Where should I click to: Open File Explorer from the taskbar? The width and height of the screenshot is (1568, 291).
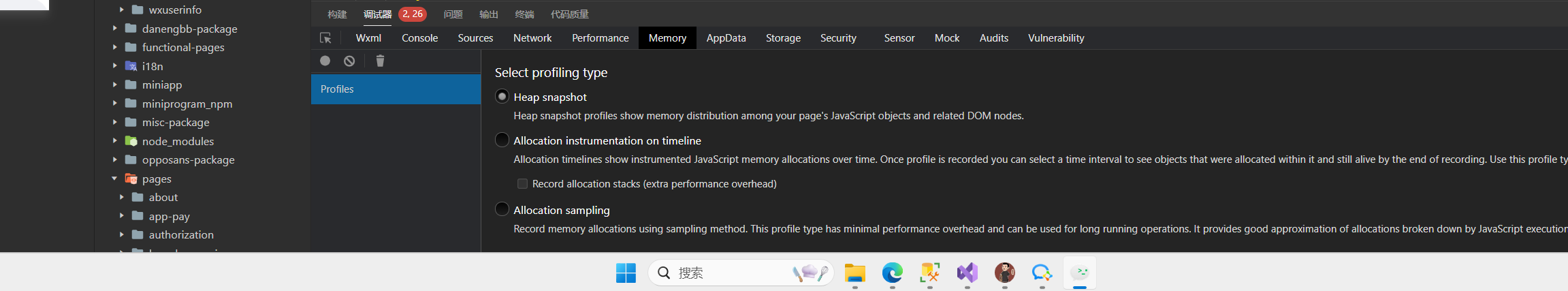854,273
